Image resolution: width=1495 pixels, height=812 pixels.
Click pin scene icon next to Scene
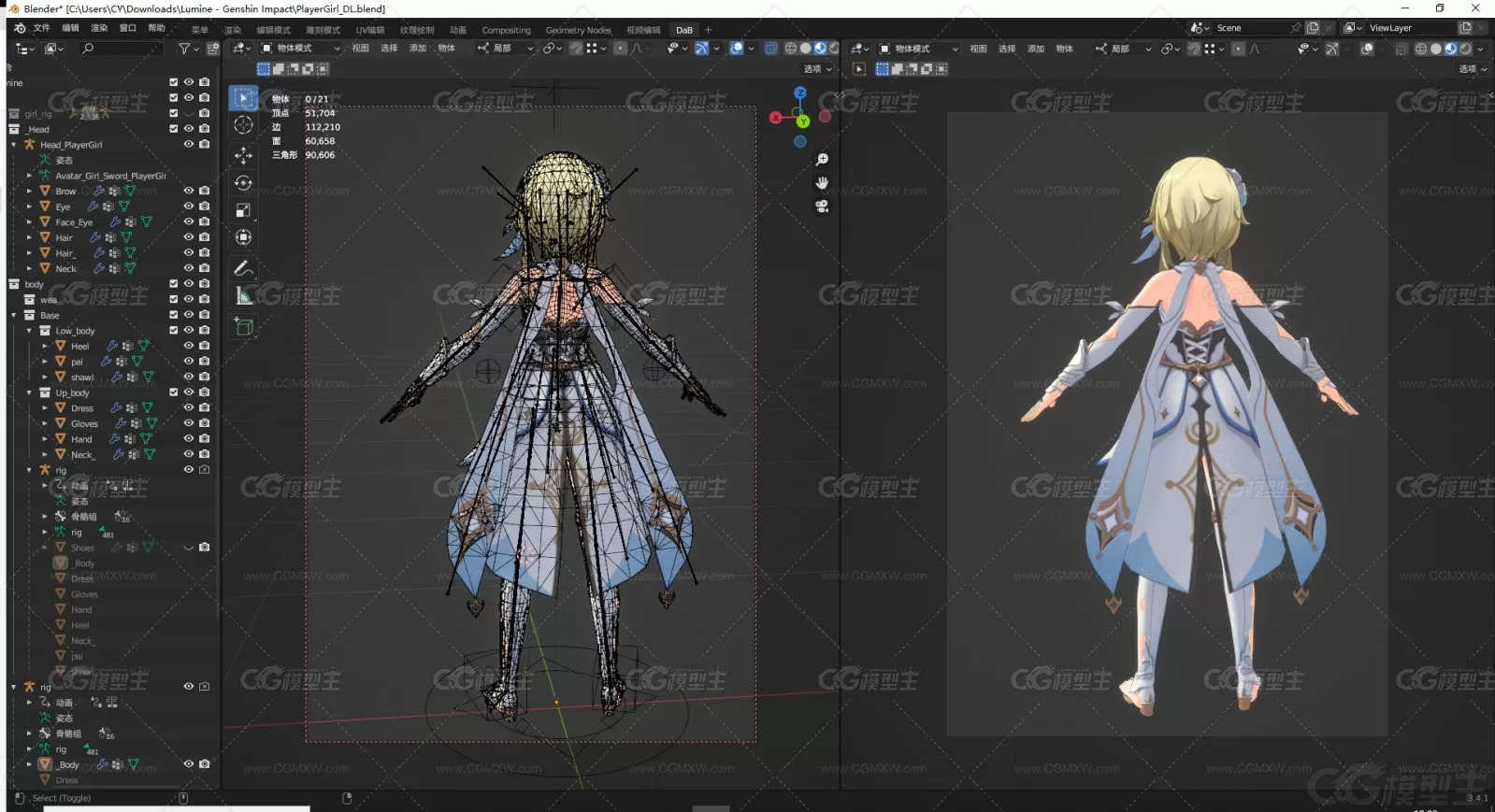click(1295, 28)
